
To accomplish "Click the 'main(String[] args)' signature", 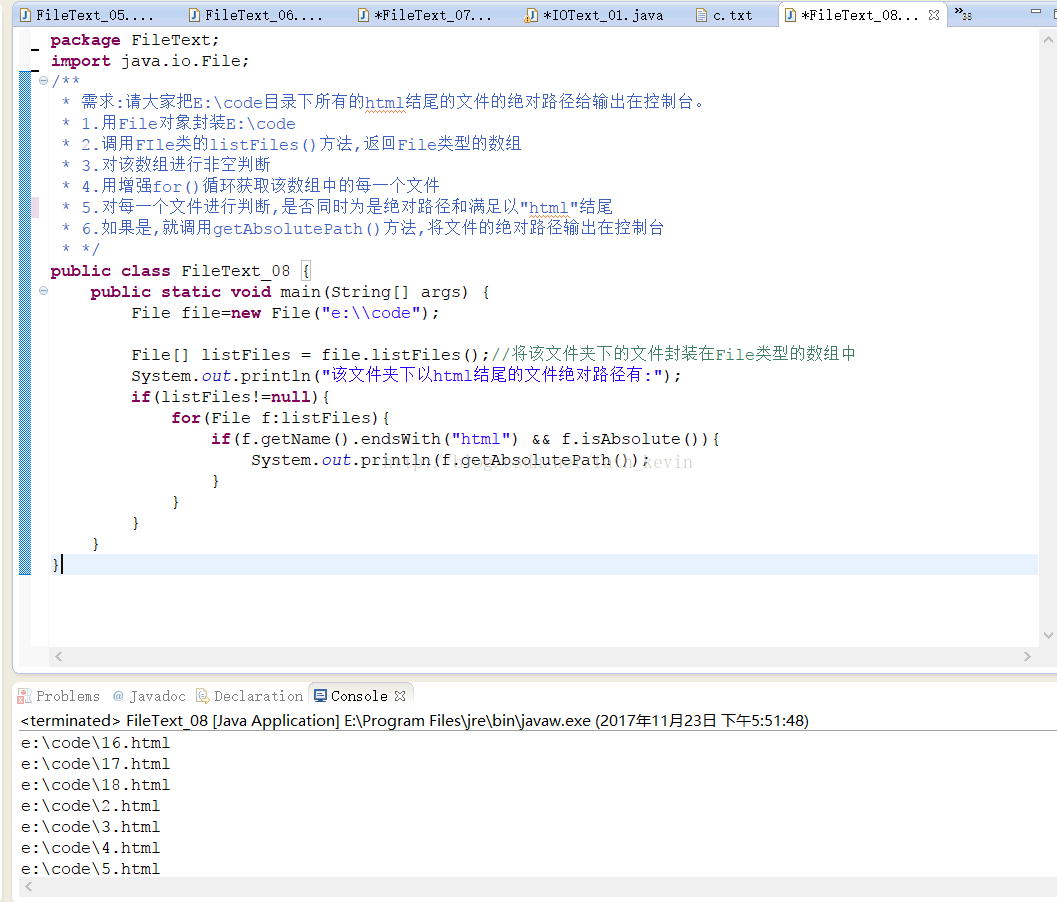I will pyautogui.click(x=374, y=292).
